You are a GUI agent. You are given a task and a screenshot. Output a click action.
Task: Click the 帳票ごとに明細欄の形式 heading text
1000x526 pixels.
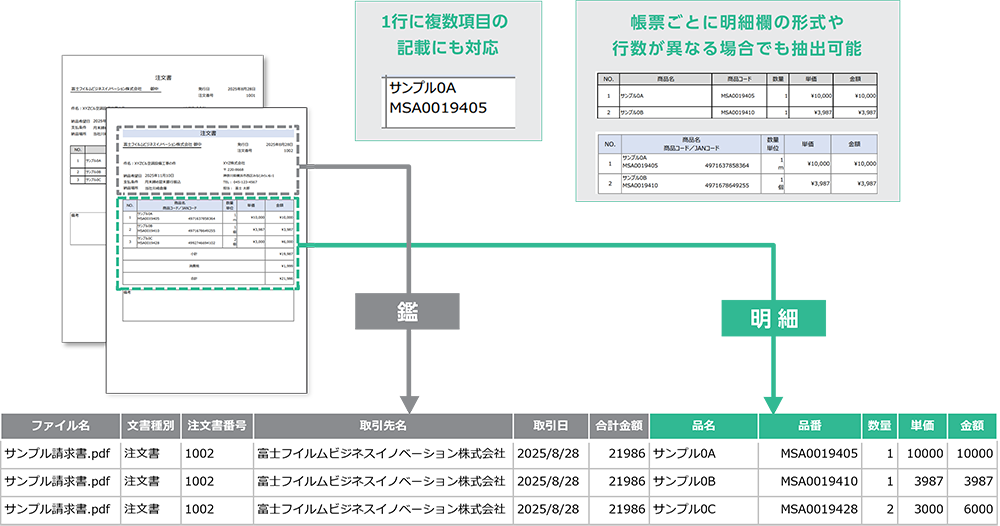(x=733, y=34)
